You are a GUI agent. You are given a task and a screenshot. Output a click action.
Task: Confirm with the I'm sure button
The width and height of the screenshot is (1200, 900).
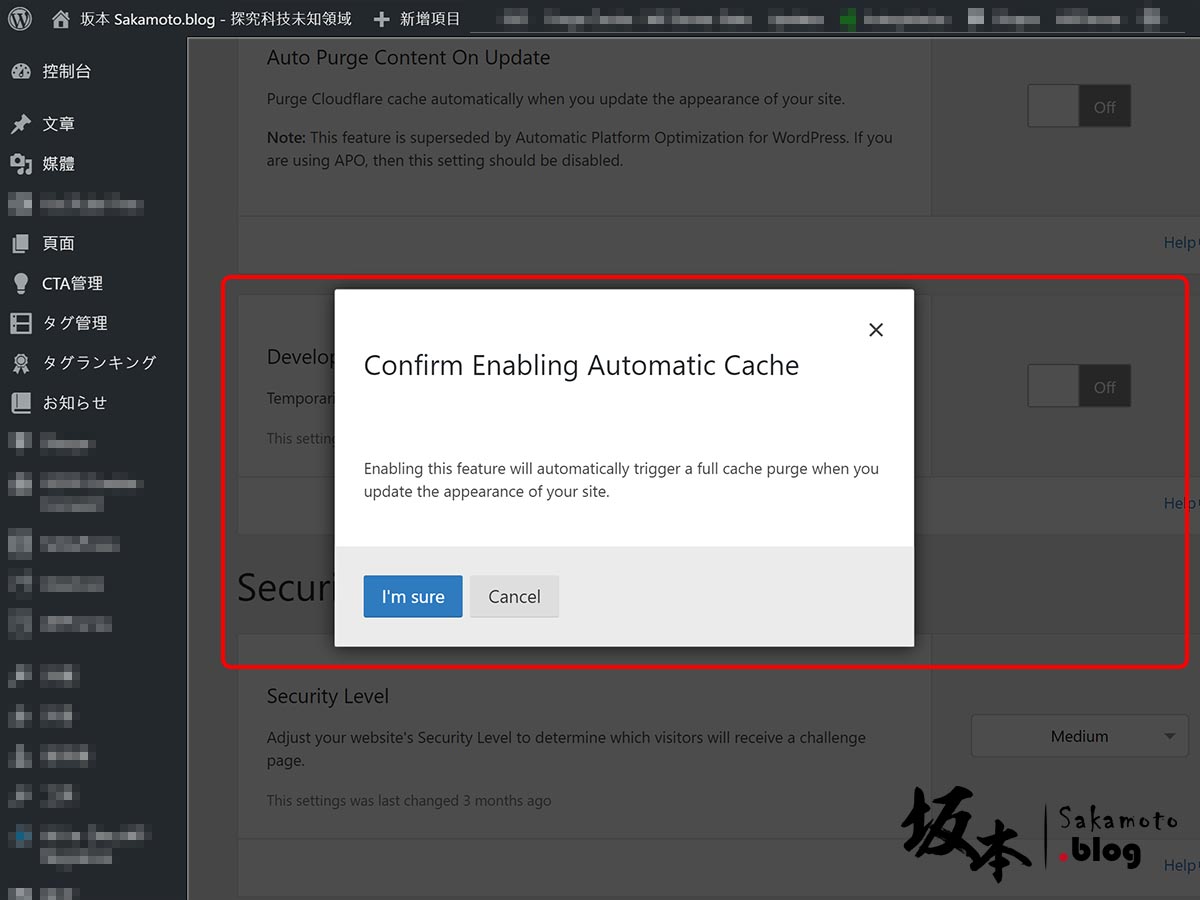click(x=412, y=597)
